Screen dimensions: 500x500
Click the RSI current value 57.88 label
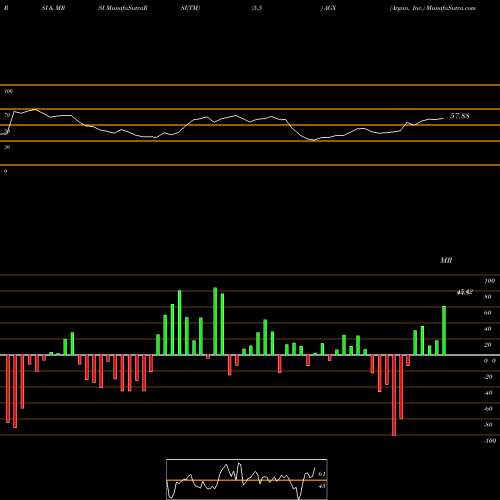(460, 116)
